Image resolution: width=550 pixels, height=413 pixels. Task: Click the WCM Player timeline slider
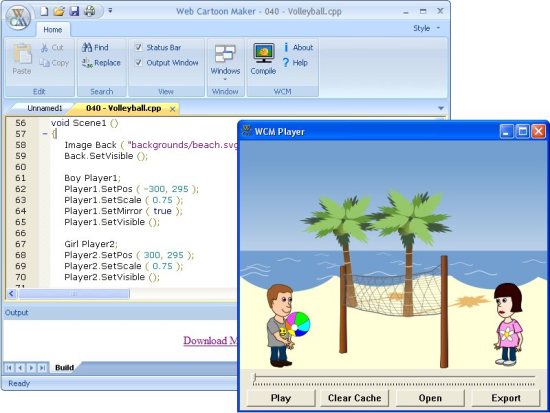394,380
